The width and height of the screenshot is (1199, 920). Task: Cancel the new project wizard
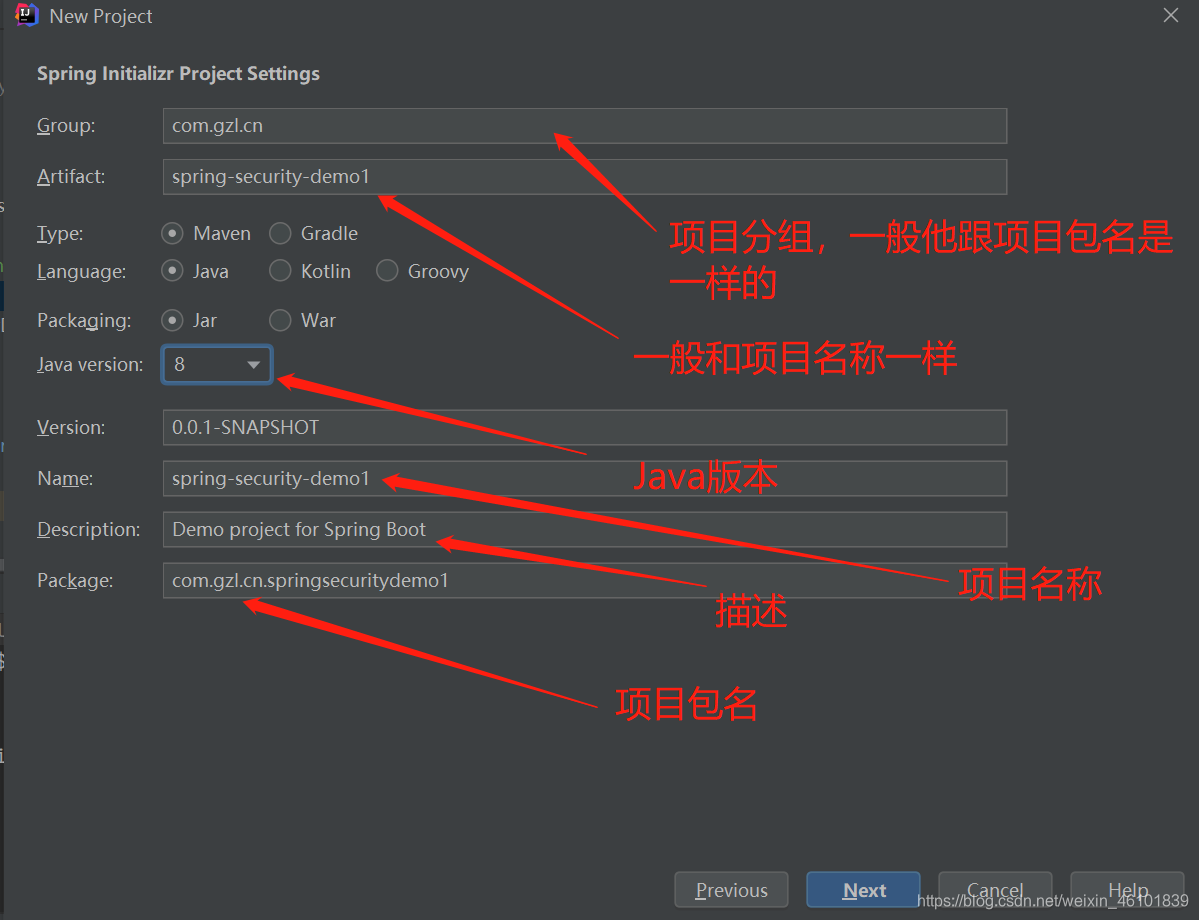pyautogui.click(x=995, y=890)
